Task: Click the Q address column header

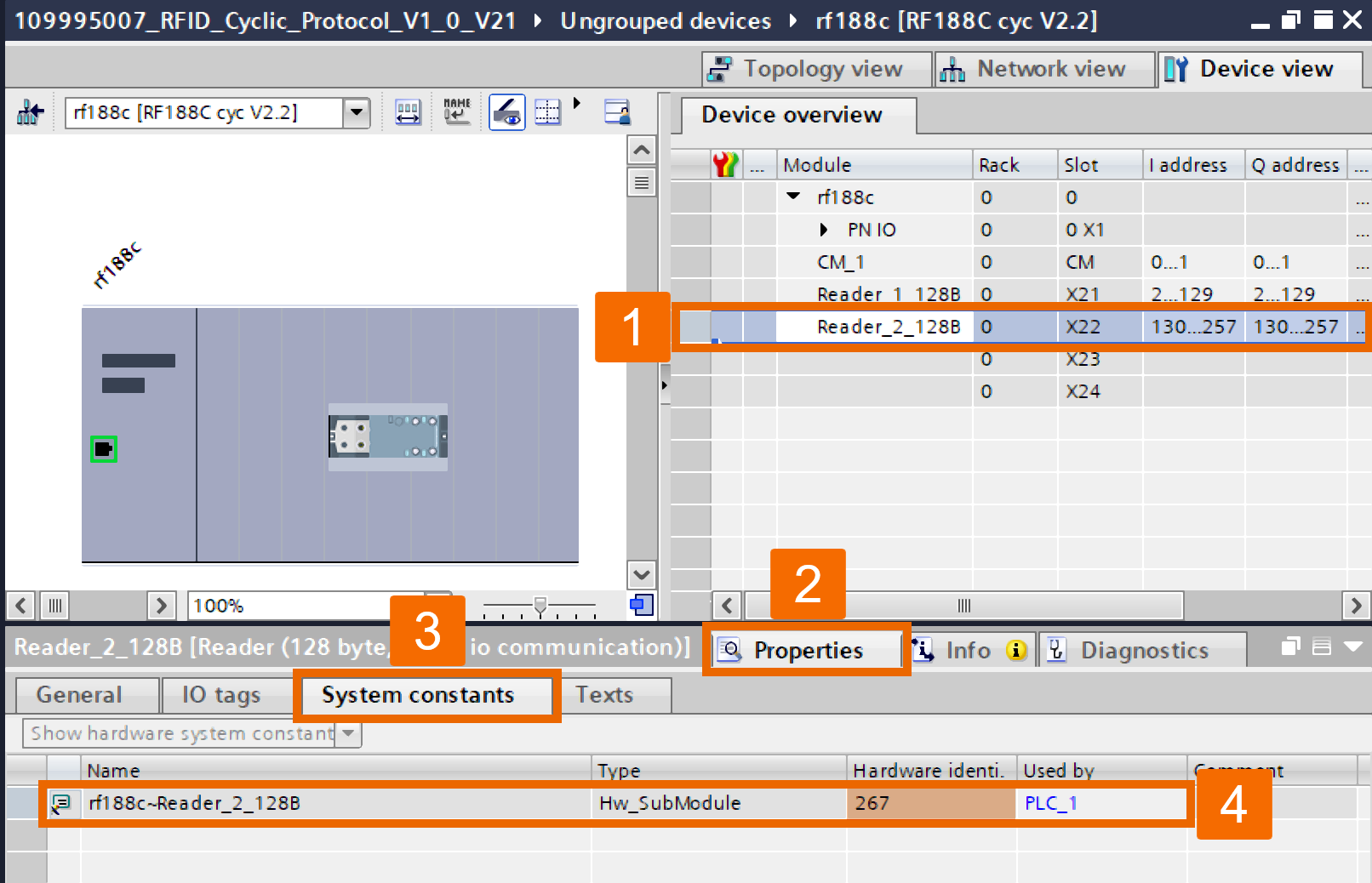Action: [1296, 164]
